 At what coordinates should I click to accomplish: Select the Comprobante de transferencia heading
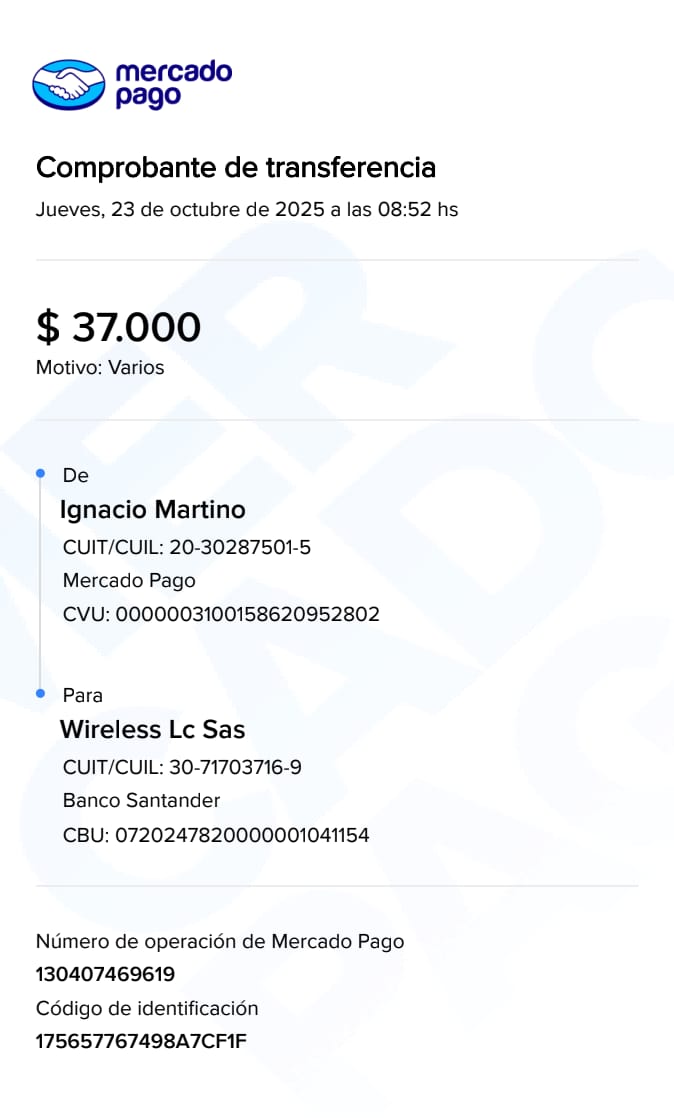[x=236, y=168]
